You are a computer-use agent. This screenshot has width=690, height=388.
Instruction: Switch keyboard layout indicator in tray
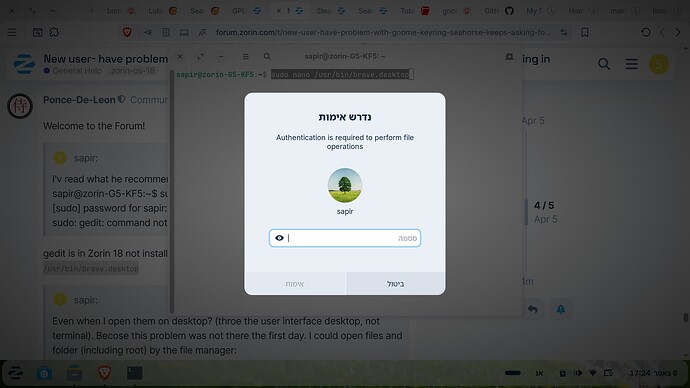point(539,373)
